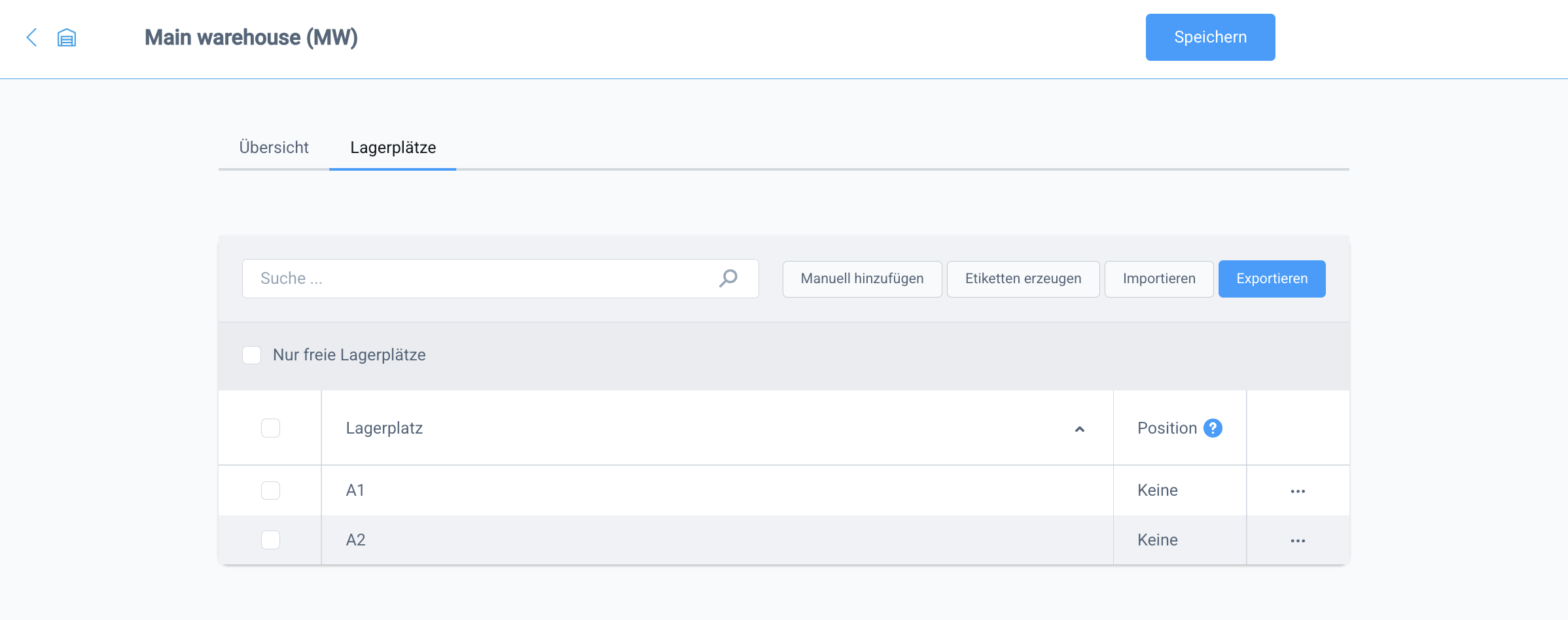Click the warehouse icon in header

67,38
